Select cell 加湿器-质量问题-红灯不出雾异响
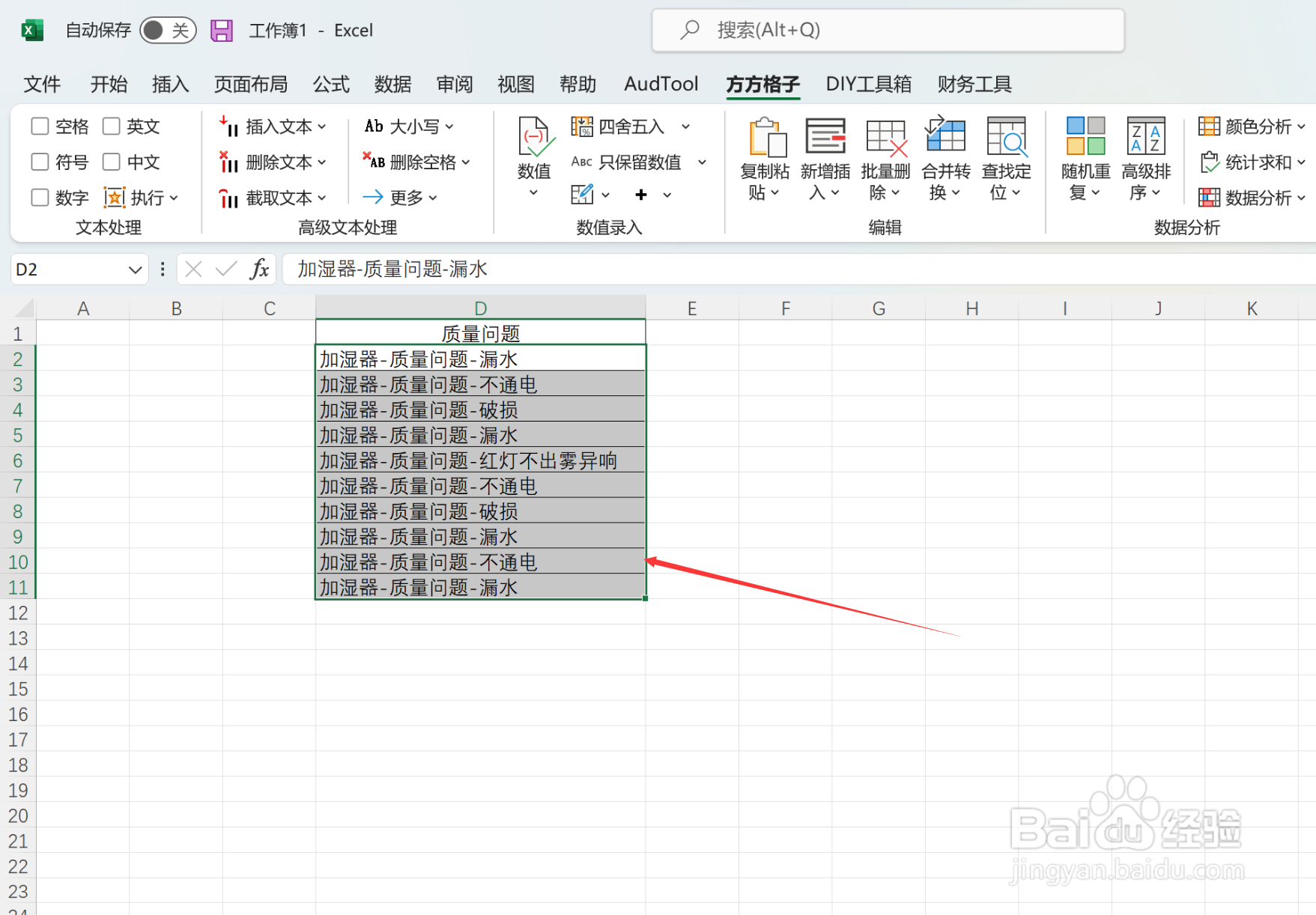The width and height of the screenshot is (1316, 915). [480, 460]
